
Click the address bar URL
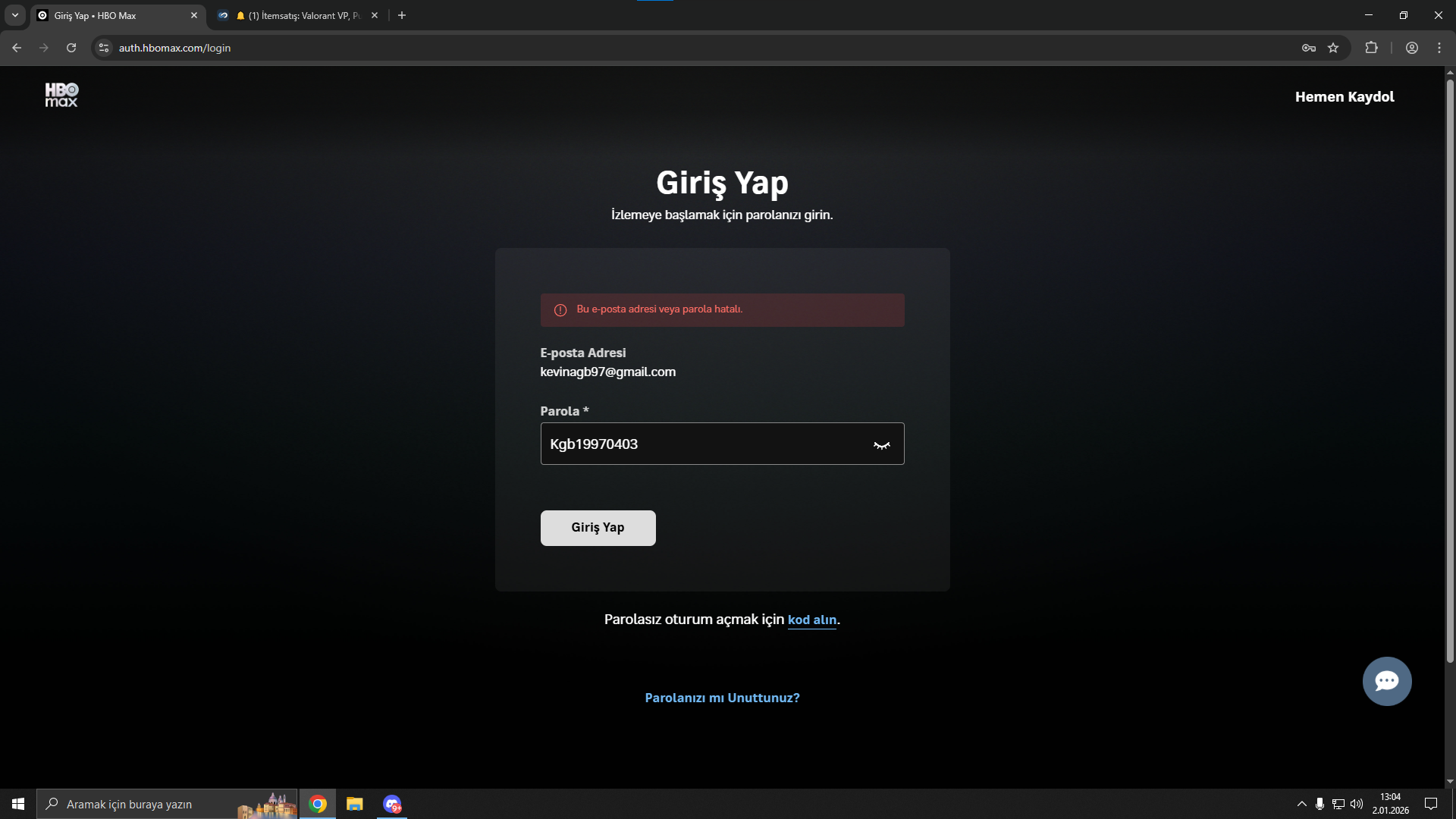(x=174, y=48)
